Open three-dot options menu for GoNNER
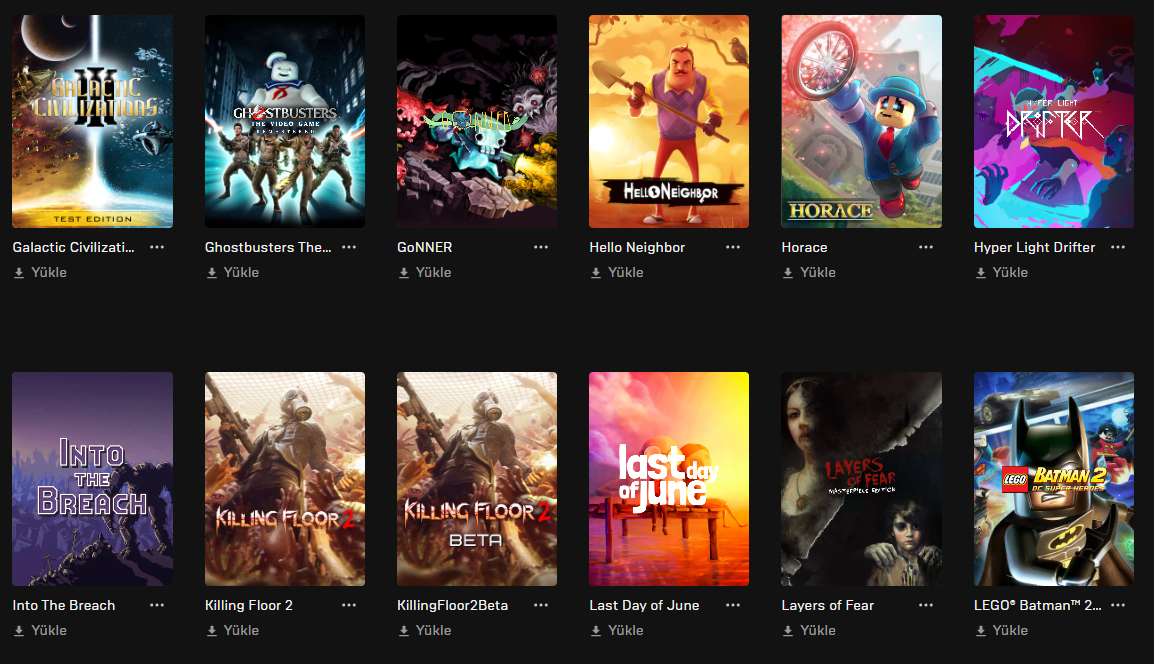Image resolution: width=1154 pixels, height=664 pixels. coord(541,247)
